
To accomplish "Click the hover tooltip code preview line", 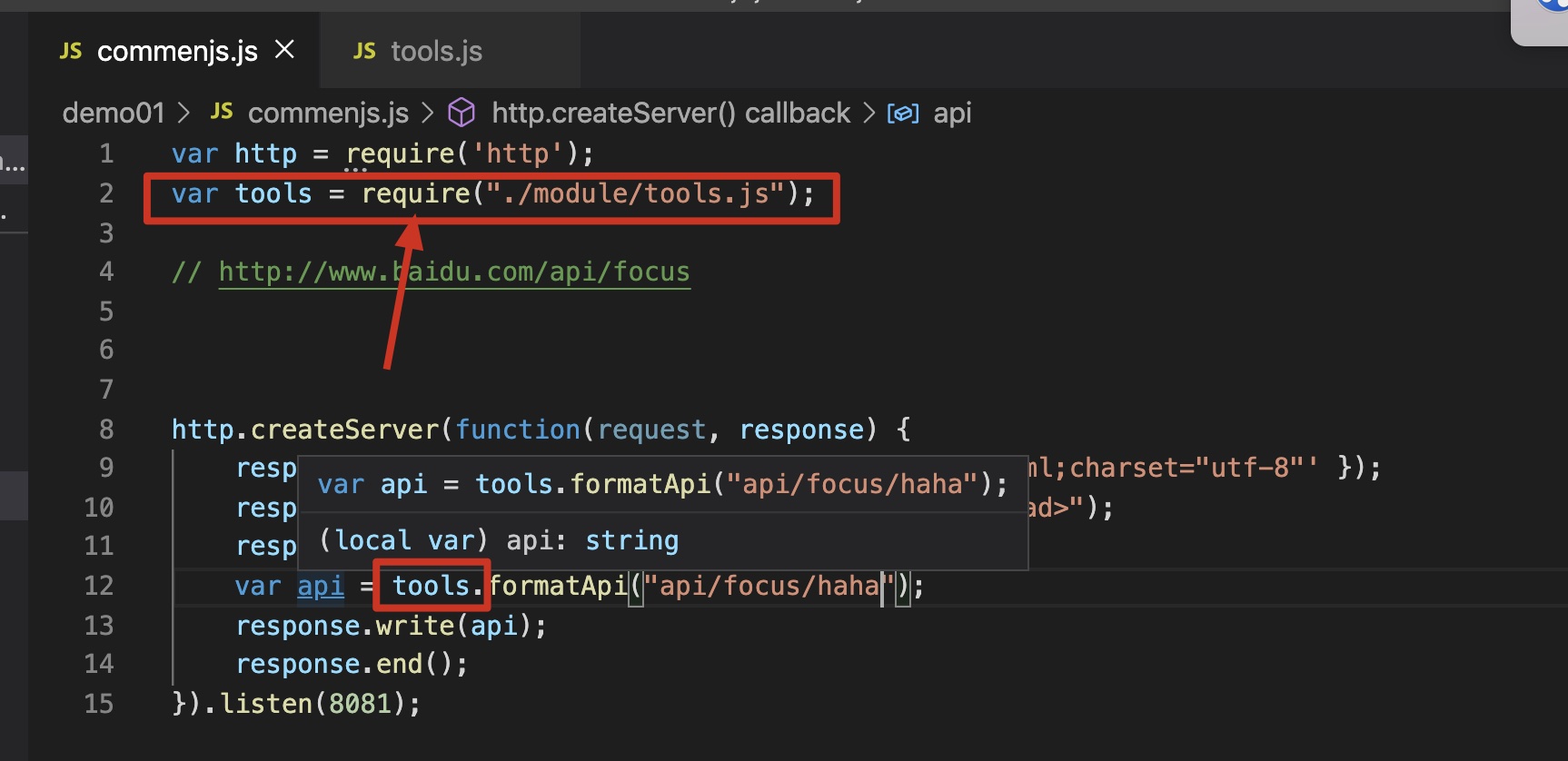I will pos(662,484).
